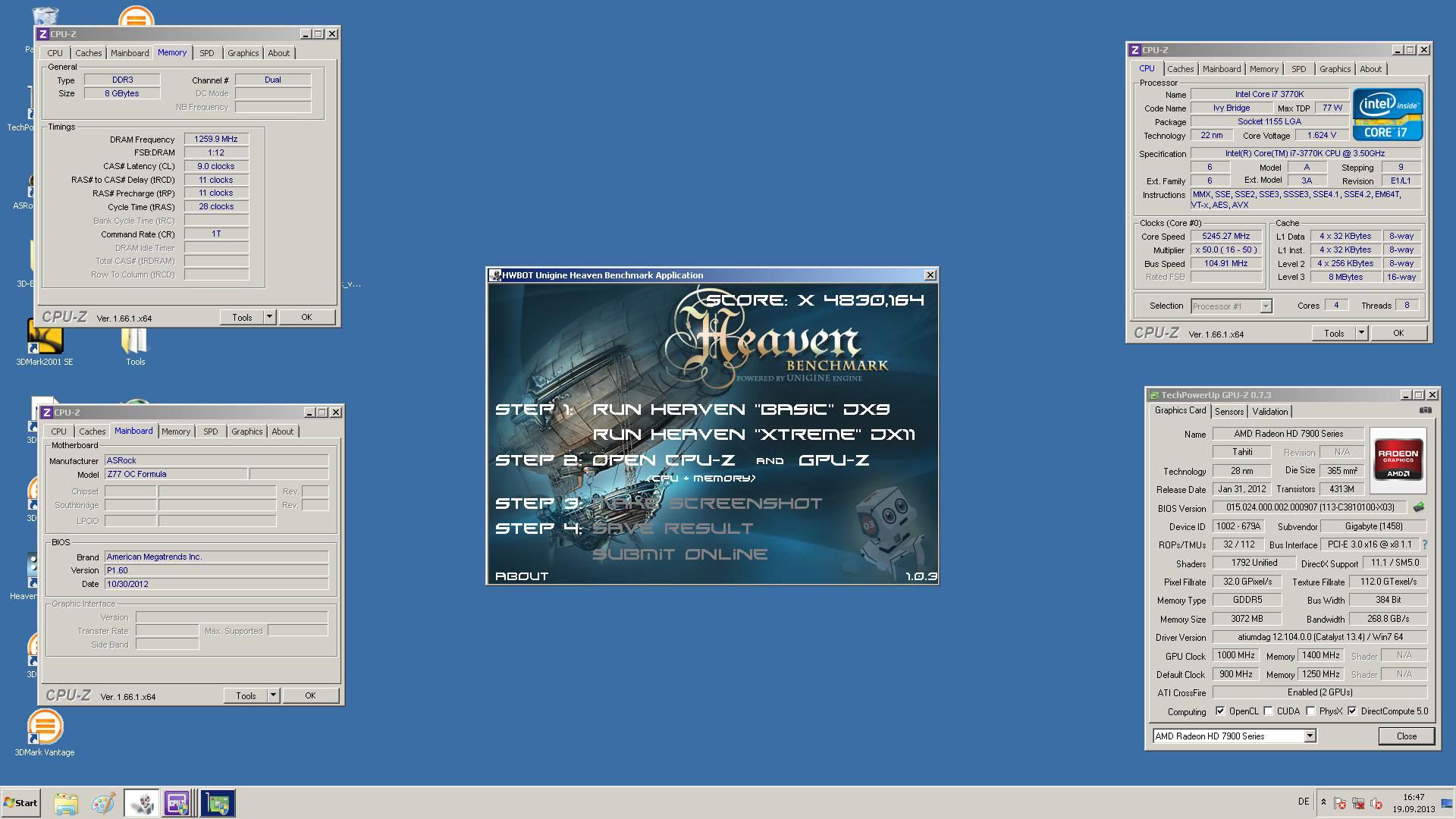Click the volume speaker tray icon
Image resolution: width=1456 pixels, height=819 pixels.
(1376, 803)
